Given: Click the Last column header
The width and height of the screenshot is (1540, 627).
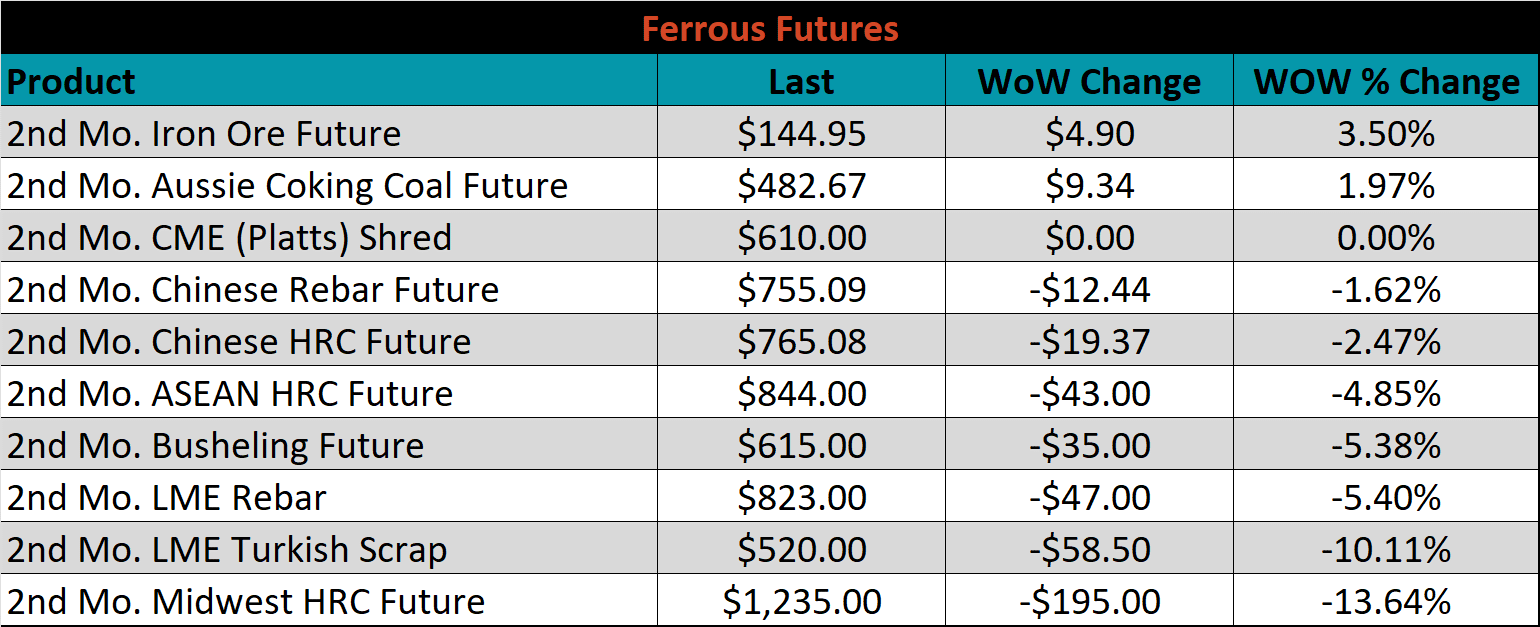Looking at the screenshot, I should click(x=801, y=81).
